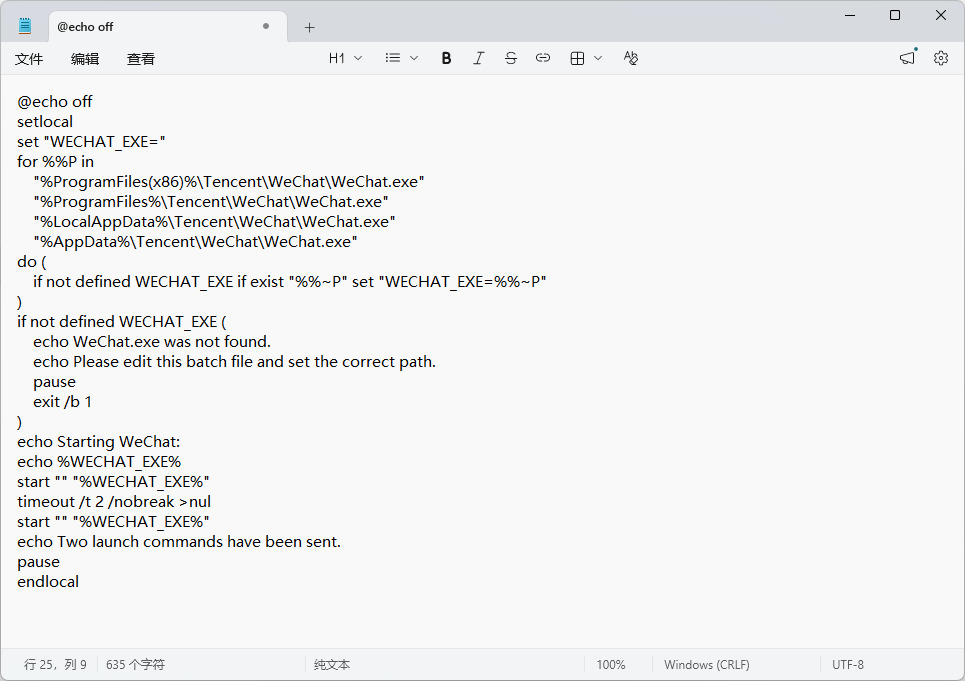The image size is (965, 681).
Task: Click the line 'endlocal' in the editor
Action: (x=48, y=582)
